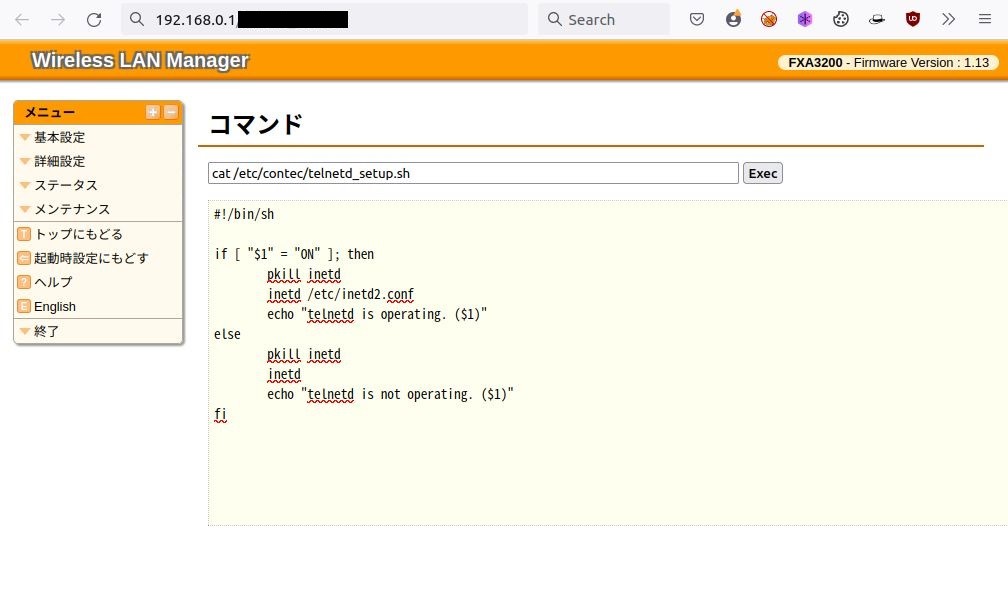Click the expand-all plus icon in menu header
The width and height of the screenshot is (1008, 604).
(153, 112)
